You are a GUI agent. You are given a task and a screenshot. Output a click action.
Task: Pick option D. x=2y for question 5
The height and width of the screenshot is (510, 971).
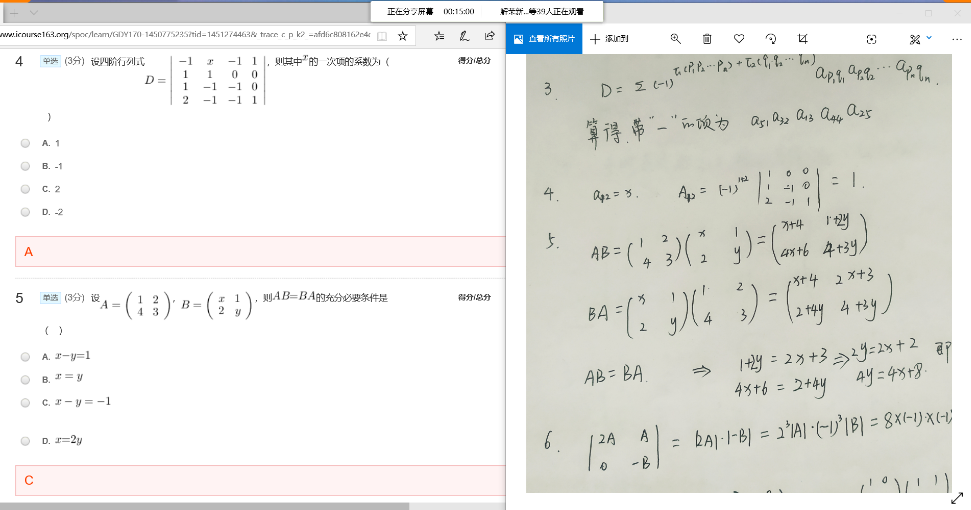26,440
